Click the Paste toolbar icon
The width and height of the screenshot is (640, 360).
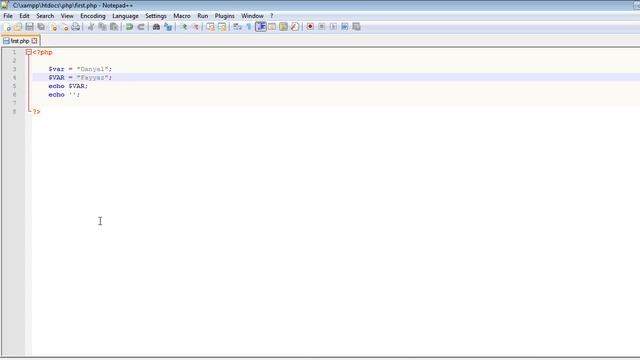click(114, 27)
